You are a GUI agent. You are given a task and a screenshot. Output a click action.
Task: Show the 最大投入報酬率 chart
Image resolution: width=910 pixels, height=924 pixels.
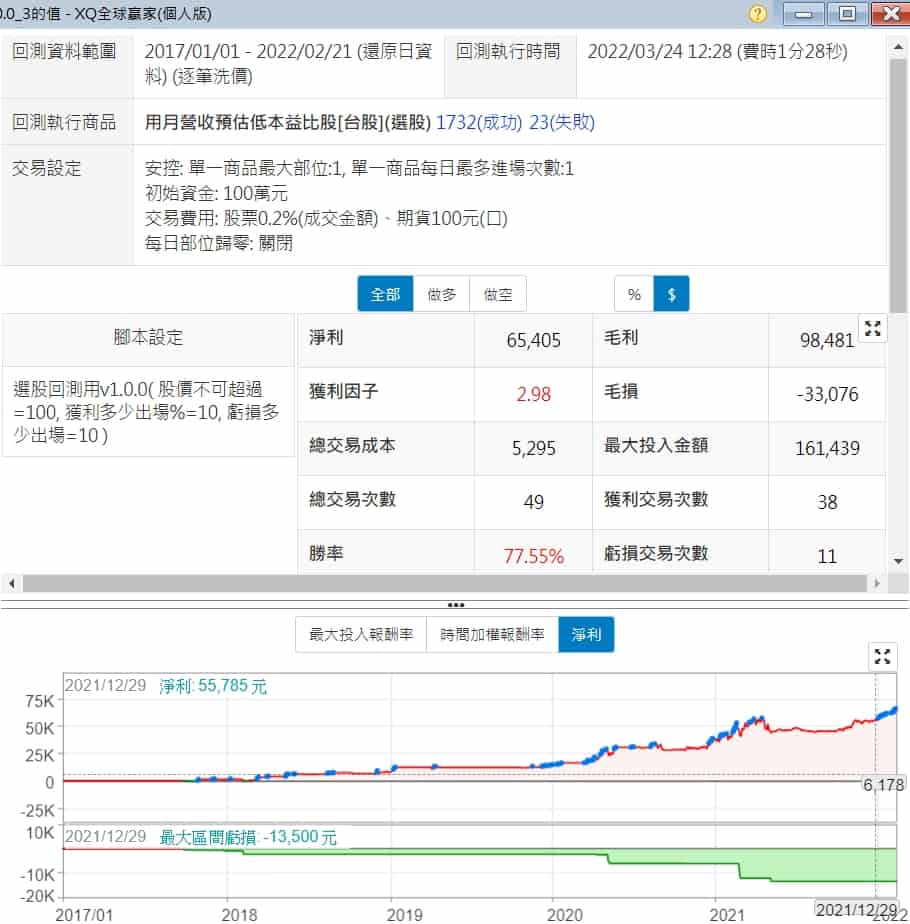[360, 635]
